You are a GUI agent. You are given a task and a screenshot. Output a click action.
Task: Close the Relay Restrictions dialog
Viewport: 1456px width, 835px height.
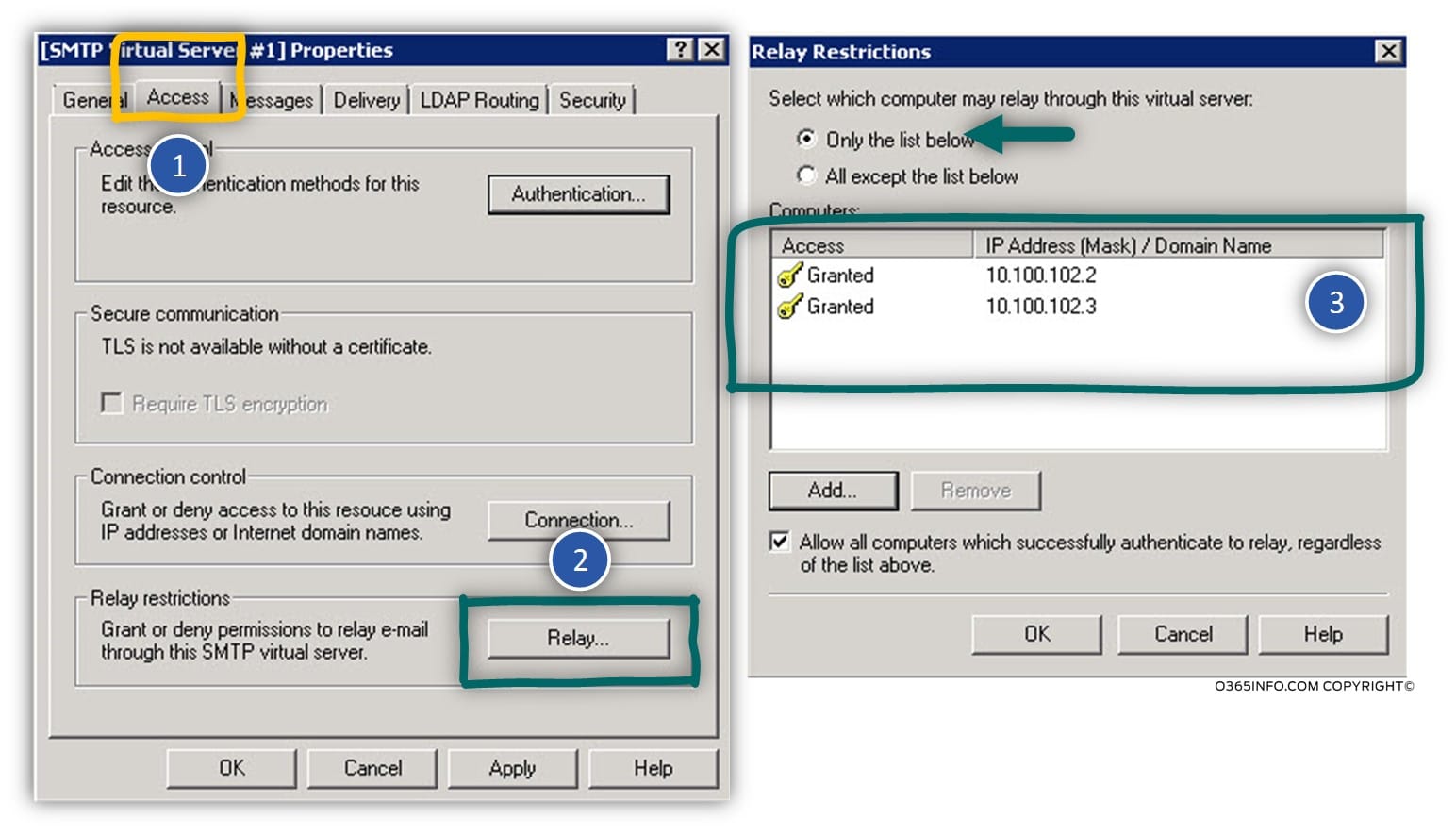(1389, 51)
